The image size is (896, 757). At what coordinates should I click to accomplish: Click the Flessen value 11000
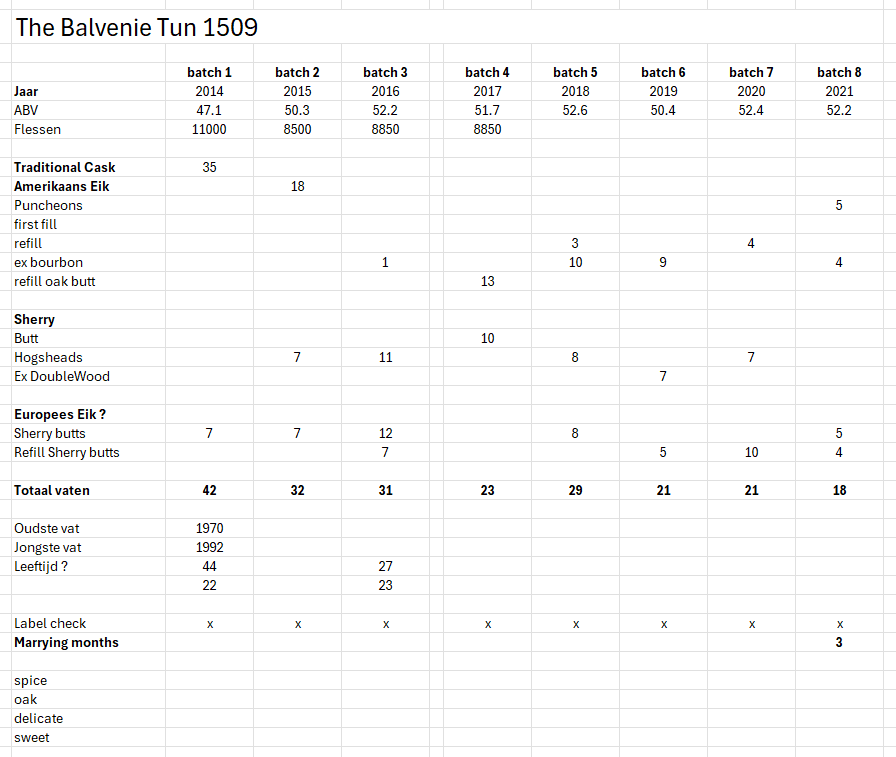(209, 129)
